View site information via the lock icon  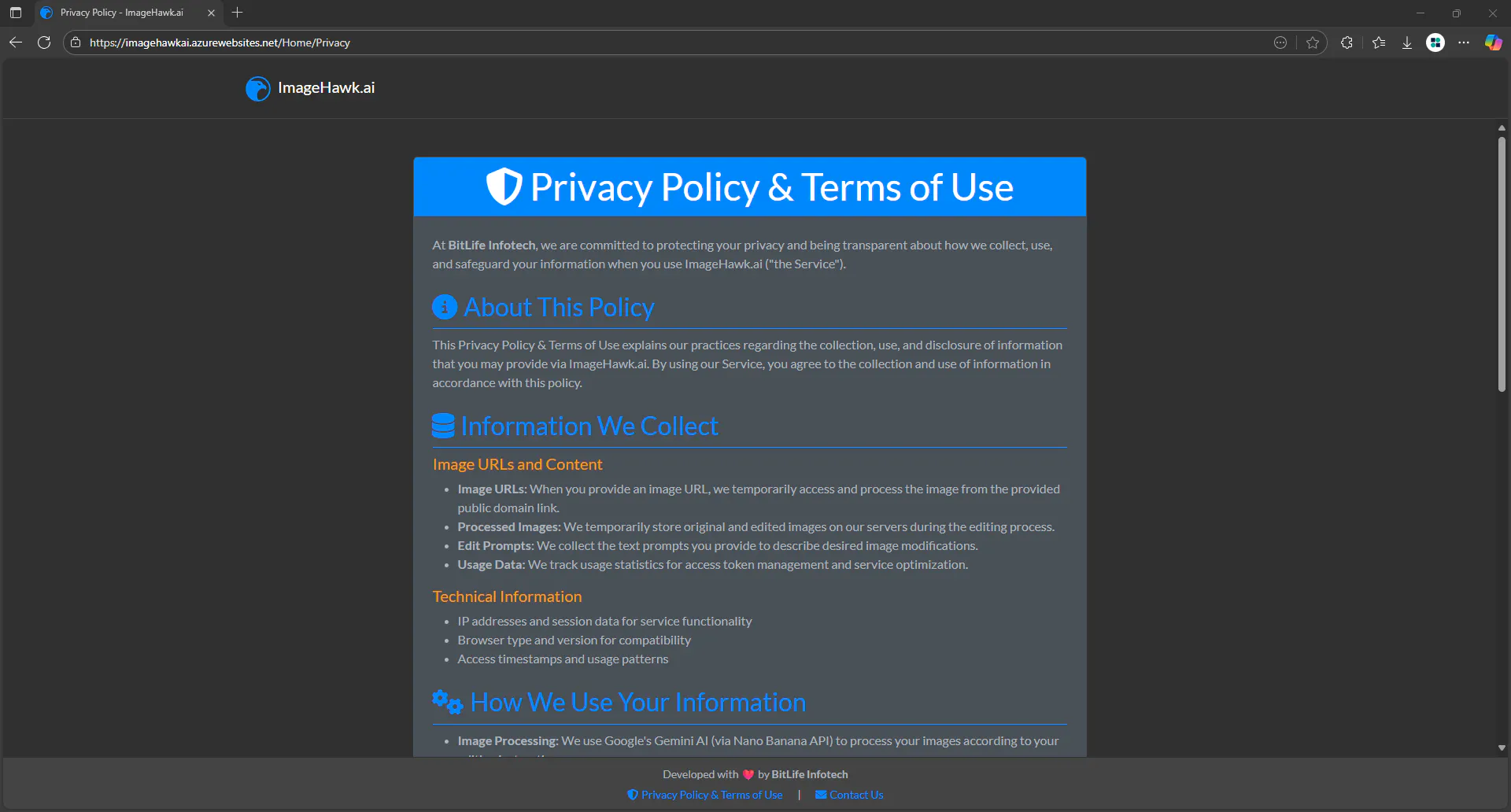(76, 42)
